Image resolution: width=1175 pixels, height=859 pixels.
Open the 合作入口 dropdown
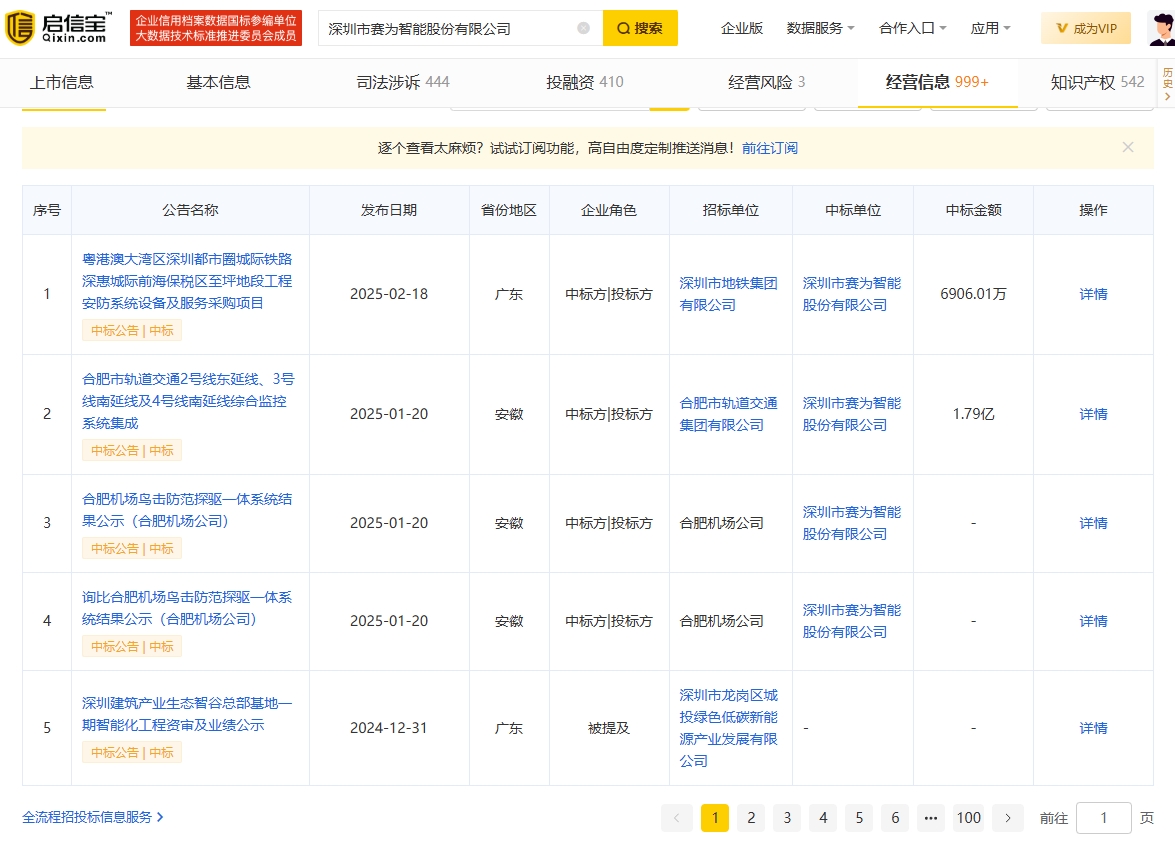point(912,28)
